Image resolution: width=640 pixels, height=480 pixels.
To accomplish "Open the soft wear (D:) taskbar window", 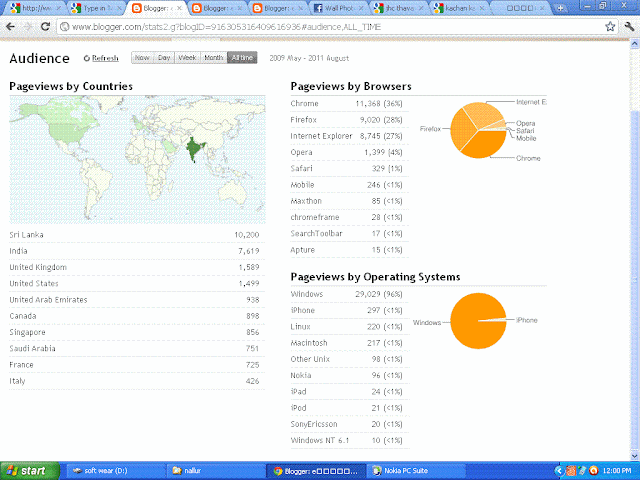I will click(x=115, y=471).
